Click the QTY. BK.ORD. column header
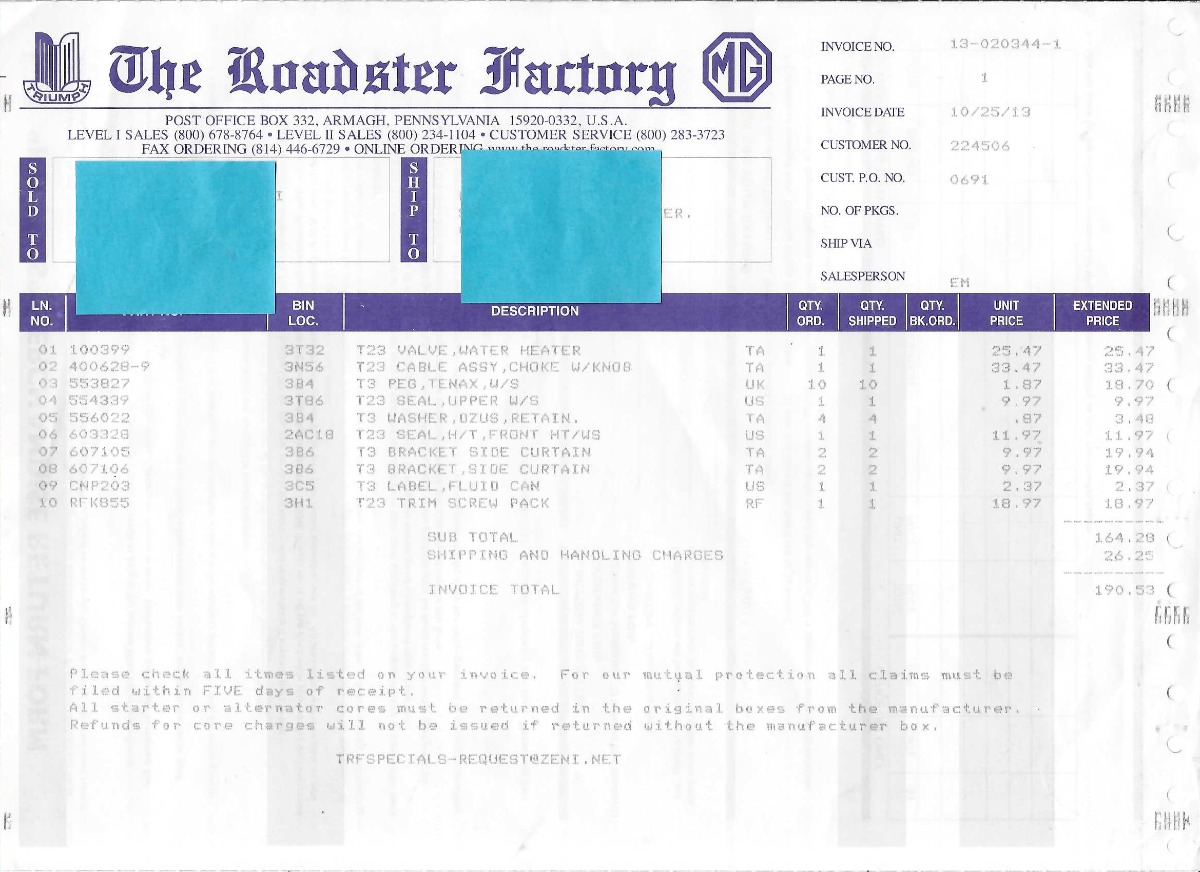The width and height of the screenshot is (1200, 872). (x=932, y=313)
